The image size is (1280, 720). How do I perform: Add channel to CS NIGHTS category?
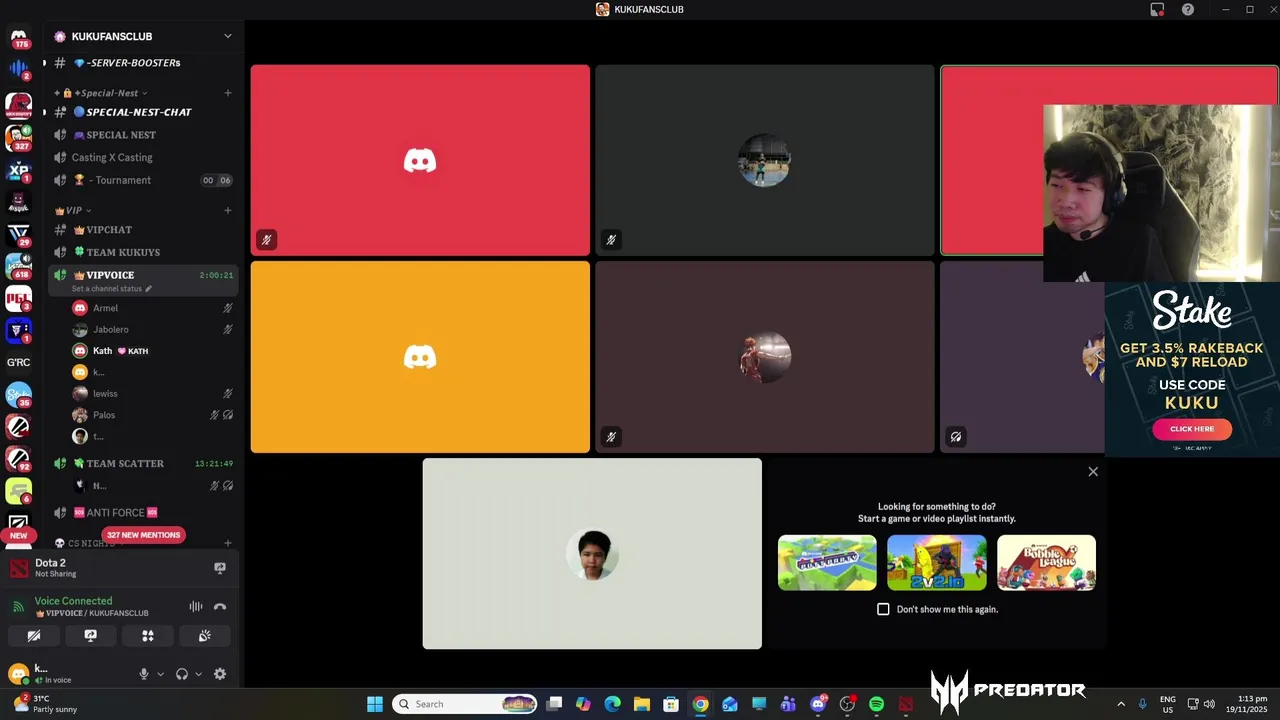coord(228,543)
